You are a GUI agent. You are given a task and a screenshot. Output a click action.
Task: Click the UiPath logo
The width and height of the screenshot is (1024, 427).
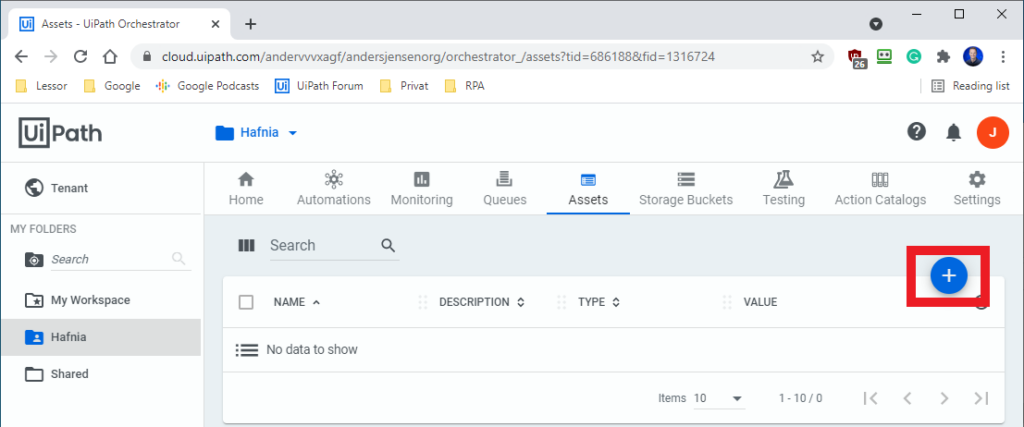pos(60,133)
